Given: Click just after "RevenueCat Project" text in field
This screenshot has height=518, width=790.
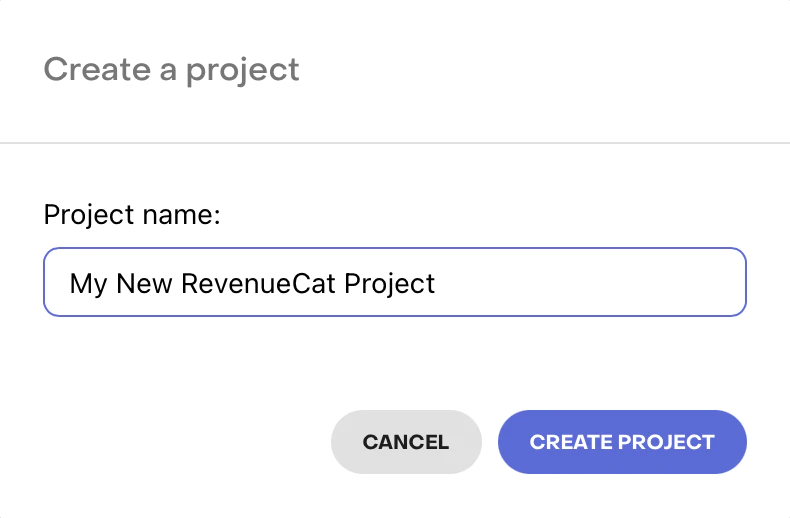Looking at the screenshot, I should coord(439,283).
